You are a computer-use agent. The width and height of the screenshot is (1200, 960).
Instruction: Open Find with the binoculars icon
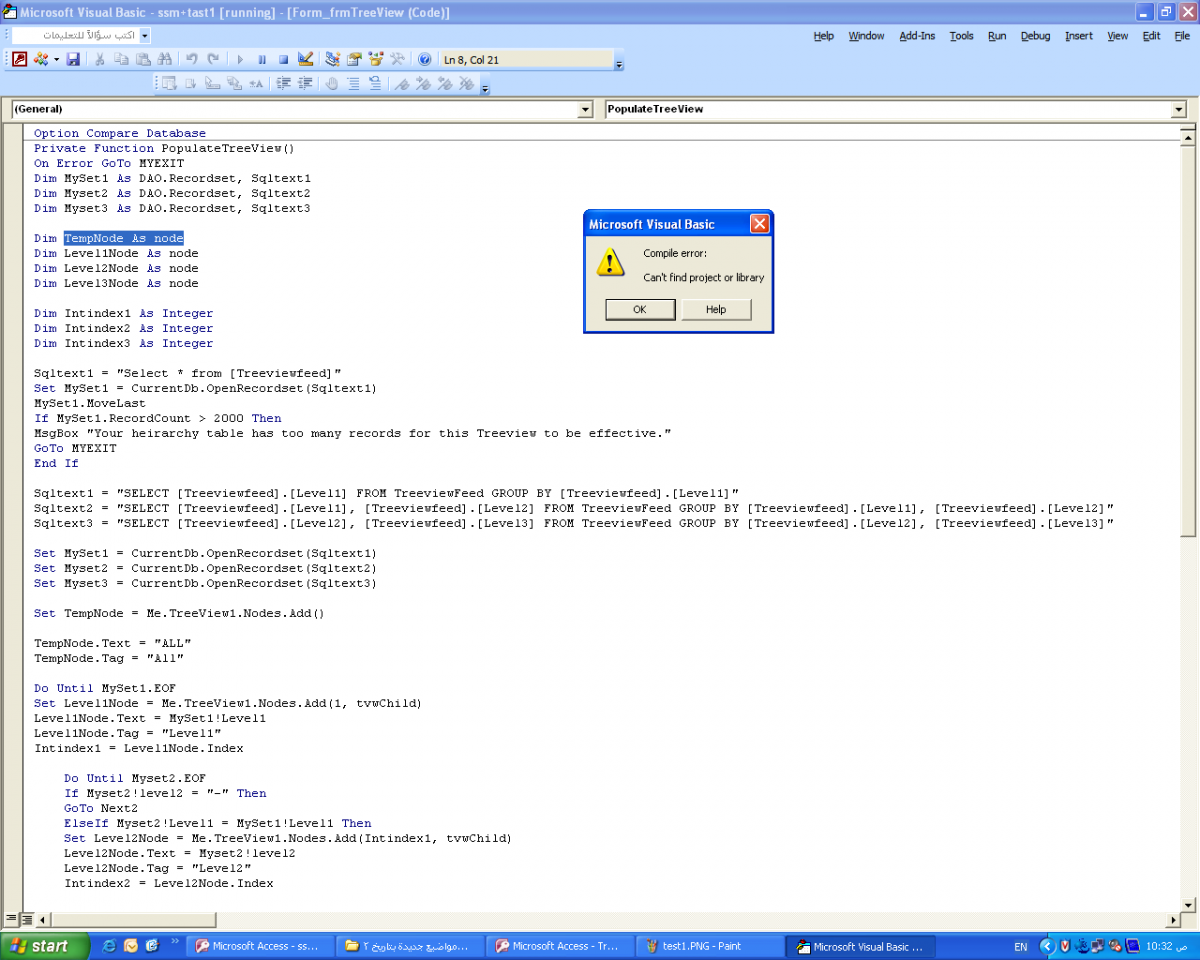tap(165, 59)
